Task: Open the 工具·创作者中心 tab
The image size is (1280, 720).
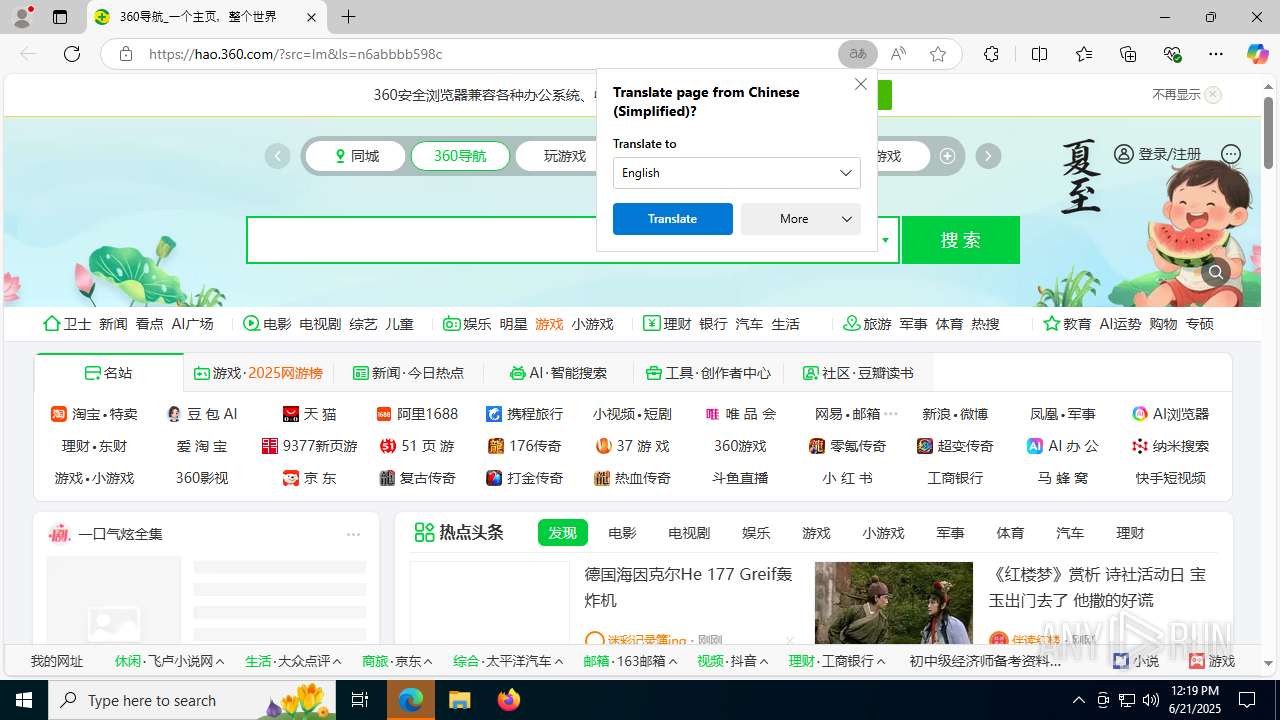Action: 708,373
